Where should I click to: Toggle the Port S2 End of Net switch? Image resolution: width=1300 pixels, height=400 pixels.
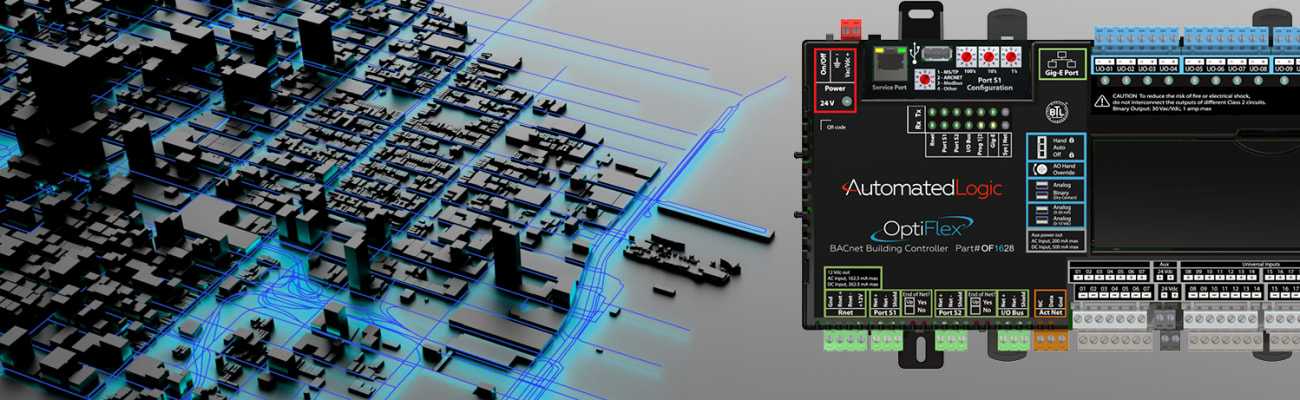point(975,307)
